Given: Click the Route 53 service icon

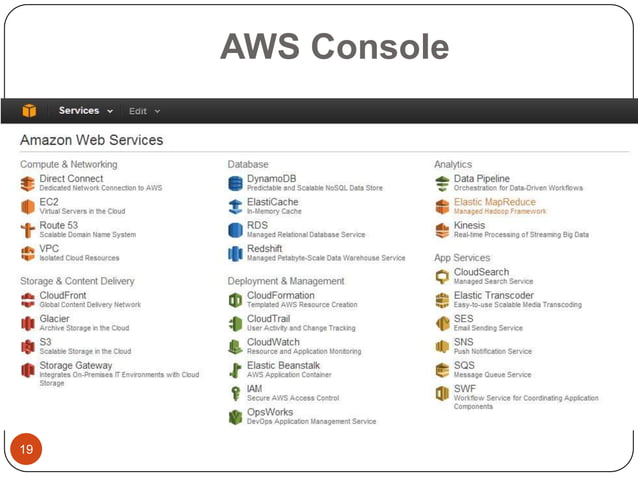Looking at the screenshot, I should [x=28, y=230].
